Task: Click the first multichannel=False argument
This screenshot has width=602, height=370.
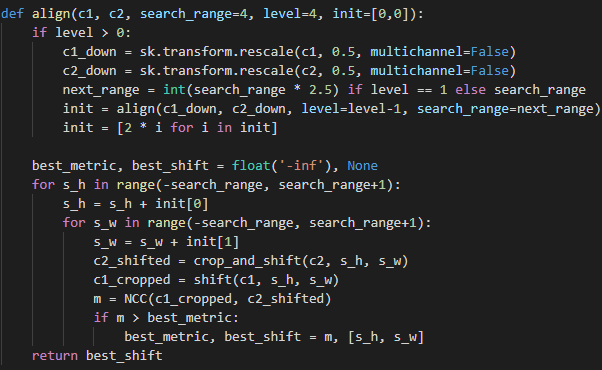Action: pos(439,52)
